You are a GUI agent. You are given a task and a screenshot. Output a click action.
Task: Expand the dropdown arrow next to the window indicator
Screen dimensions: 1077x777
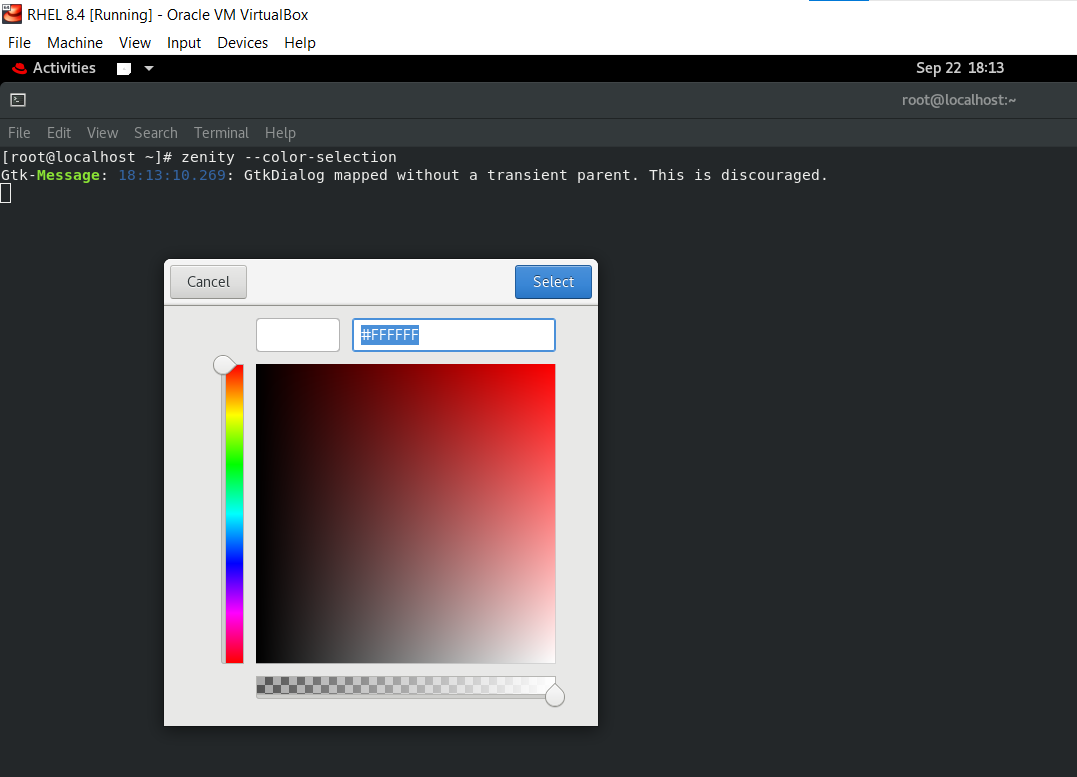point(148,68)
